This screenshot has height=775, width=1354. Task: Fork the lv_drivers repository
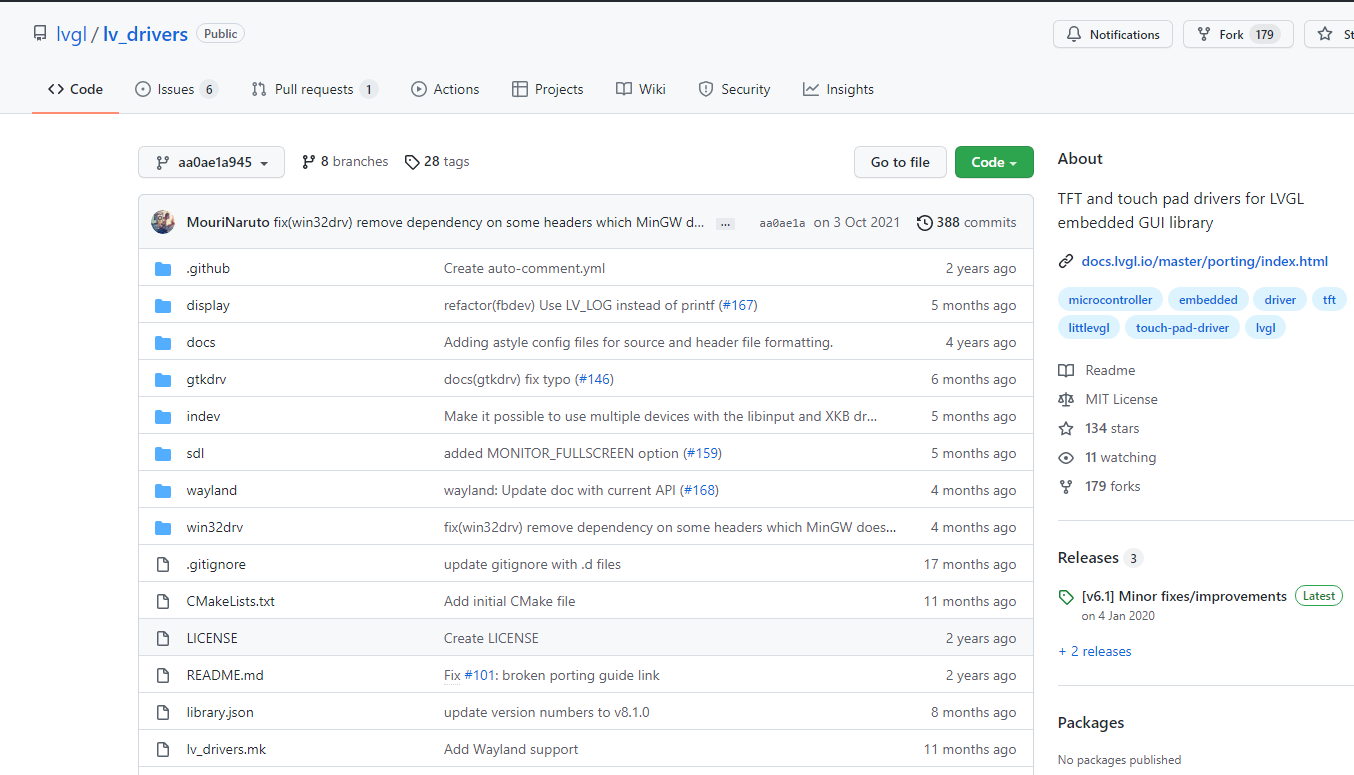1237,33
